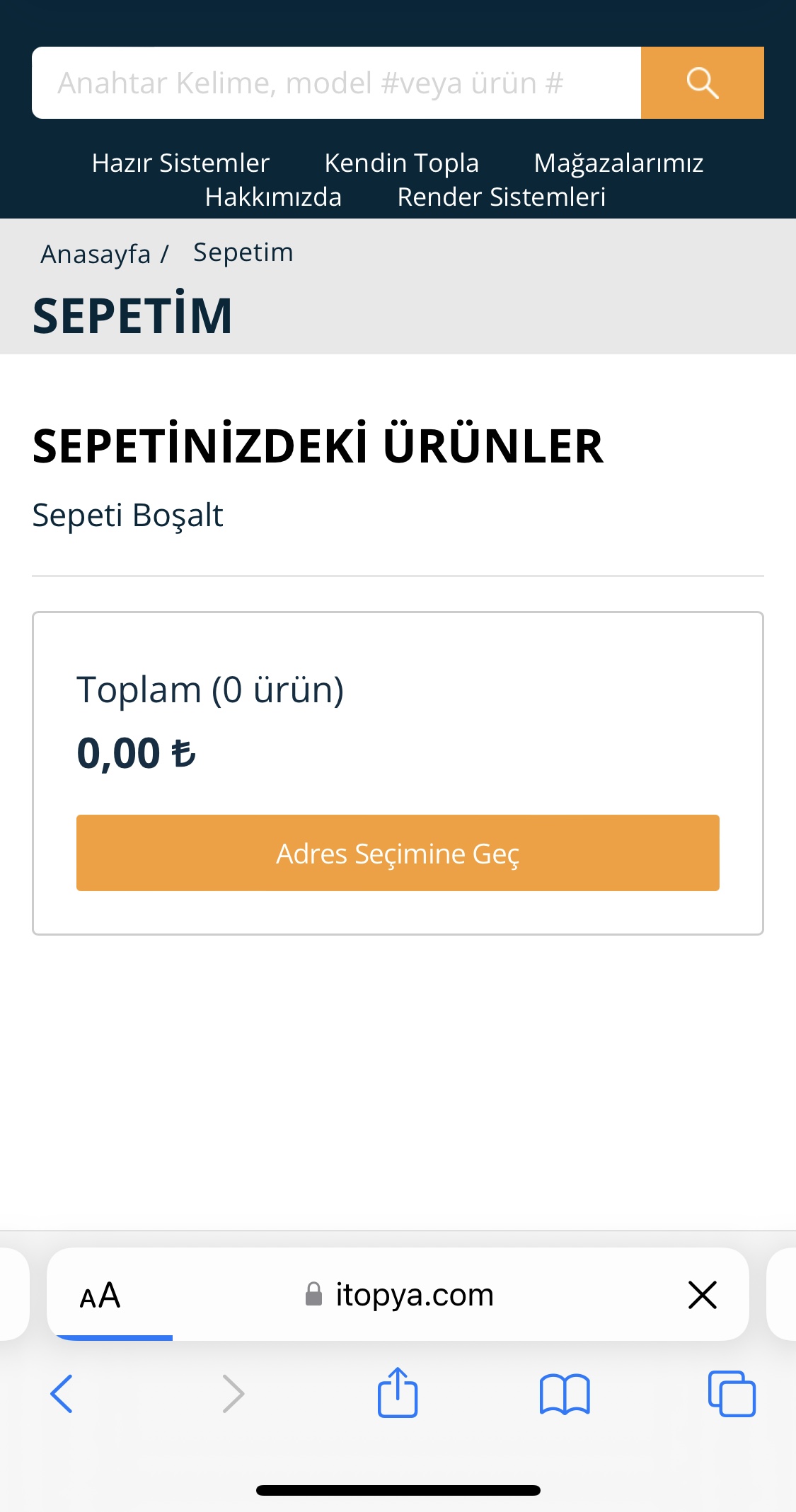
Task: Show open tabs overview icon
Action: tap(732, 1393)
